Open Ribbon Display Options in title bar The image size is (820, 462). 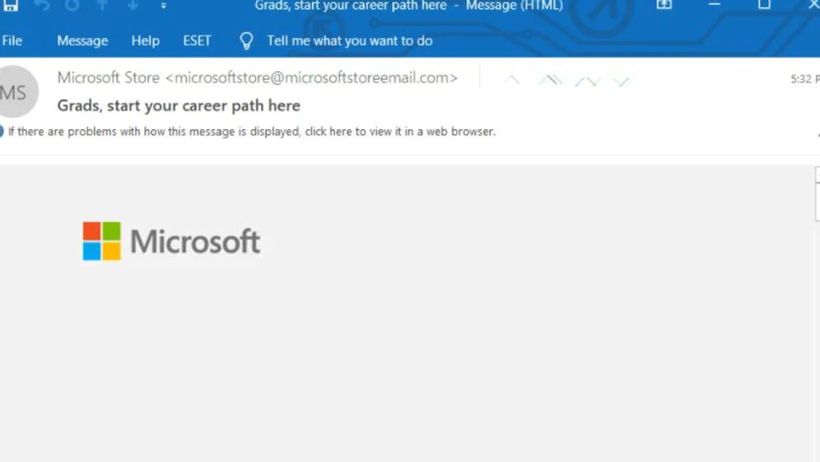click(664, 5)
